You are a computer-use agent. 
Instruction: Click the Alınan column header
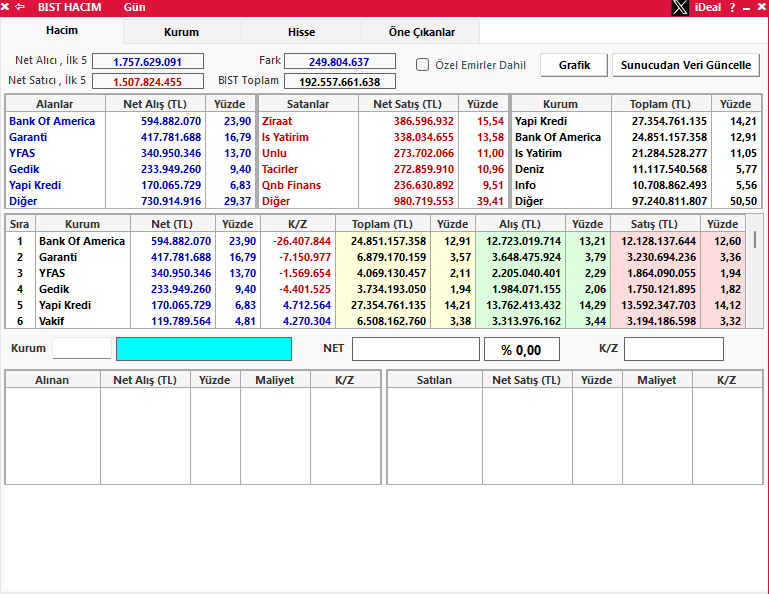click(x=52, y=380)
